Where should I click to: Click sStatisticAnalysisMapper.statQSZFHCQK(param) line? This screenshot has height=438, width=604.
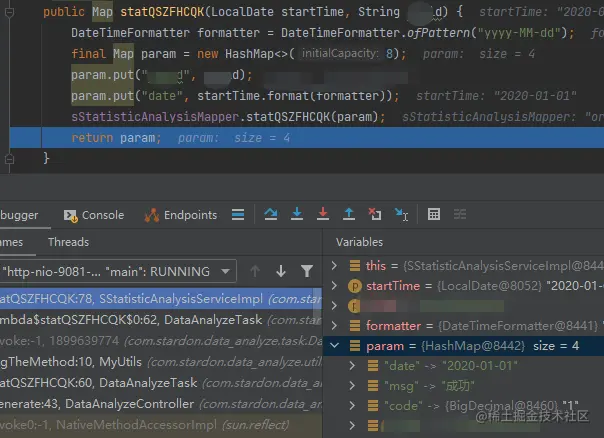tap(228, 117)
